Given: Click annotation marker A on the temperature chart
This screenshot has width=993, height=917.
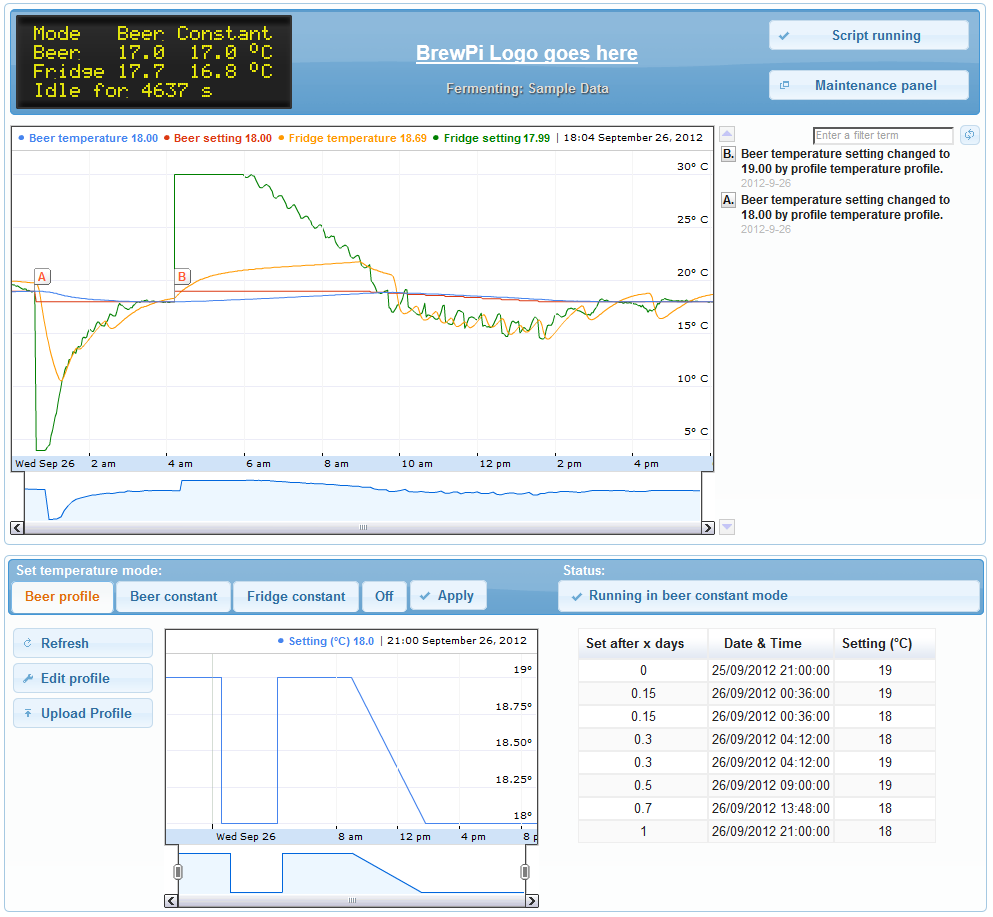Looking at the screenshot, I should (40, 276).
